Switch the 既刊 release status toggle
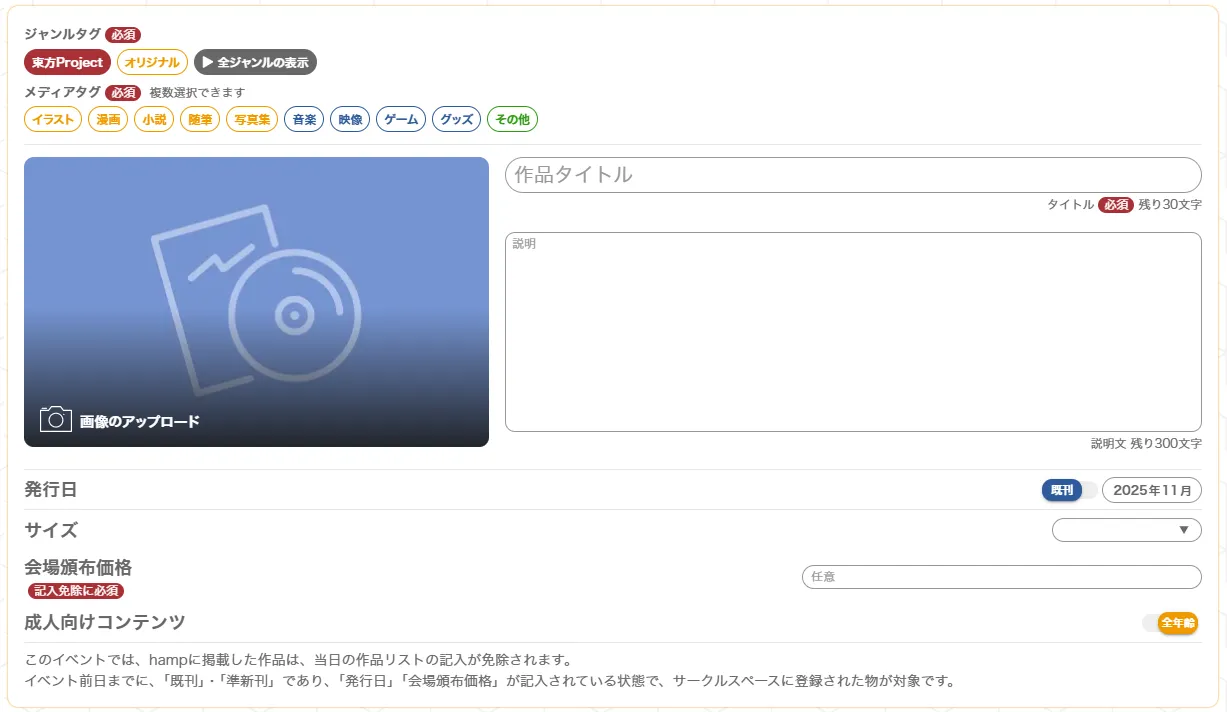1227x712 pixels. 1068,491
